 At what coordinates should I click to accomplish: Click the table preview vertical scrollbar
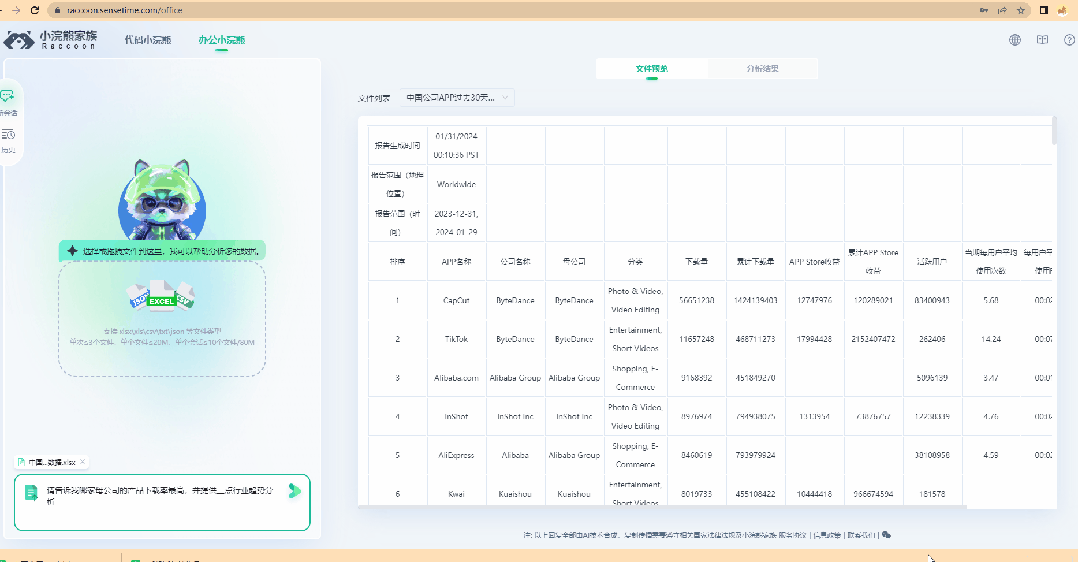point(1054,131)
